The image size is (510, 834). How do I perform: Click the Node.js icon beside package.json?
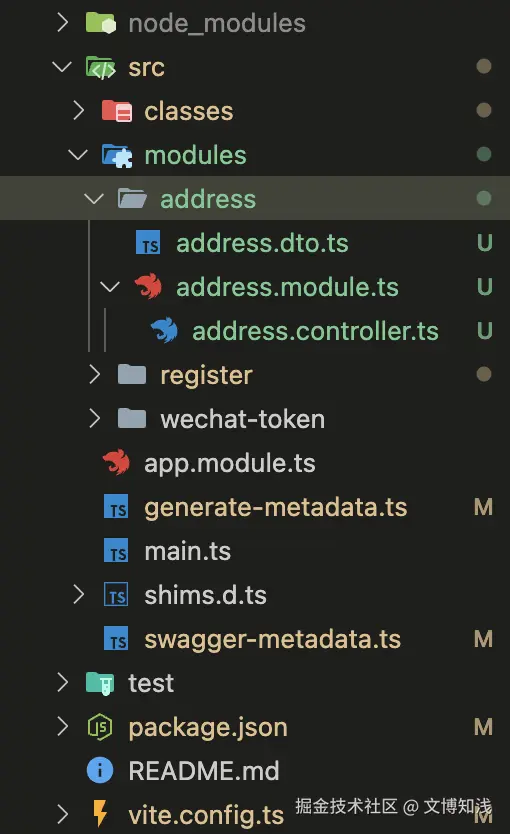[100, 727]
